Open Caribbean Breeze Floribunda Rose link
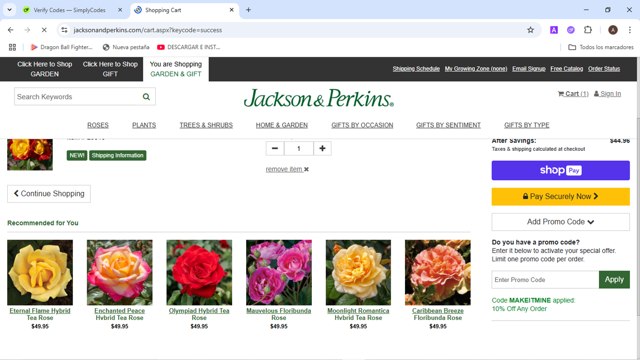This screenshot has height=360, width=640. tap(438, 314)
